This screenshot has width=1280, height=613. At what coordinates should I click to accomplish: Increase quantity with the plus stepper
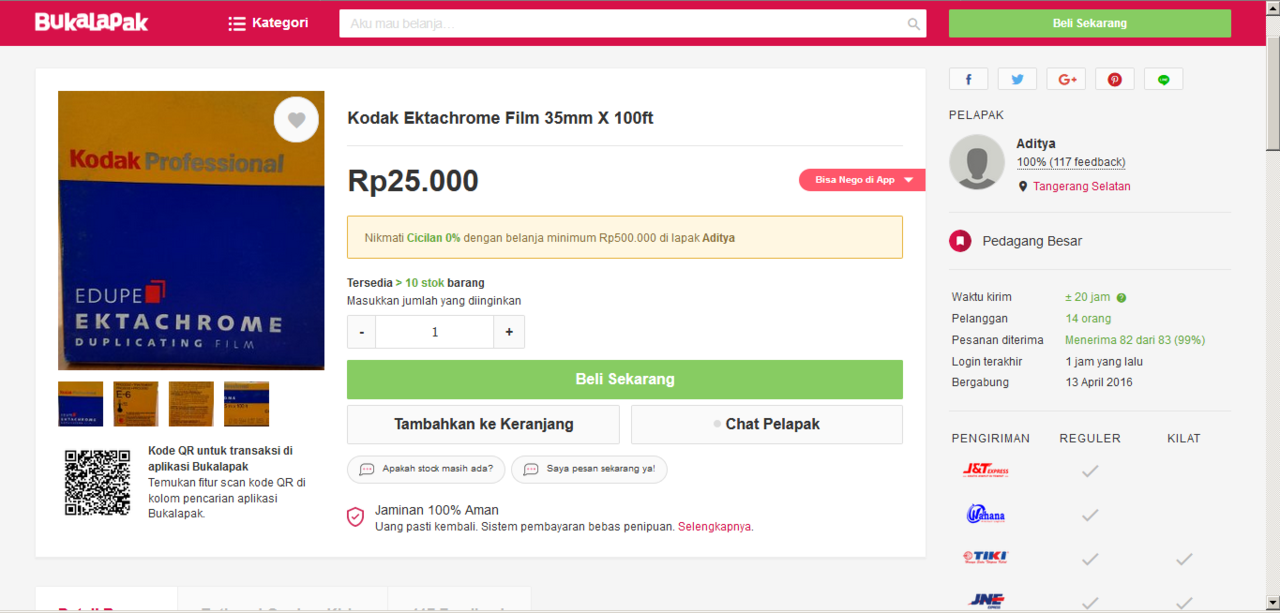509,331
